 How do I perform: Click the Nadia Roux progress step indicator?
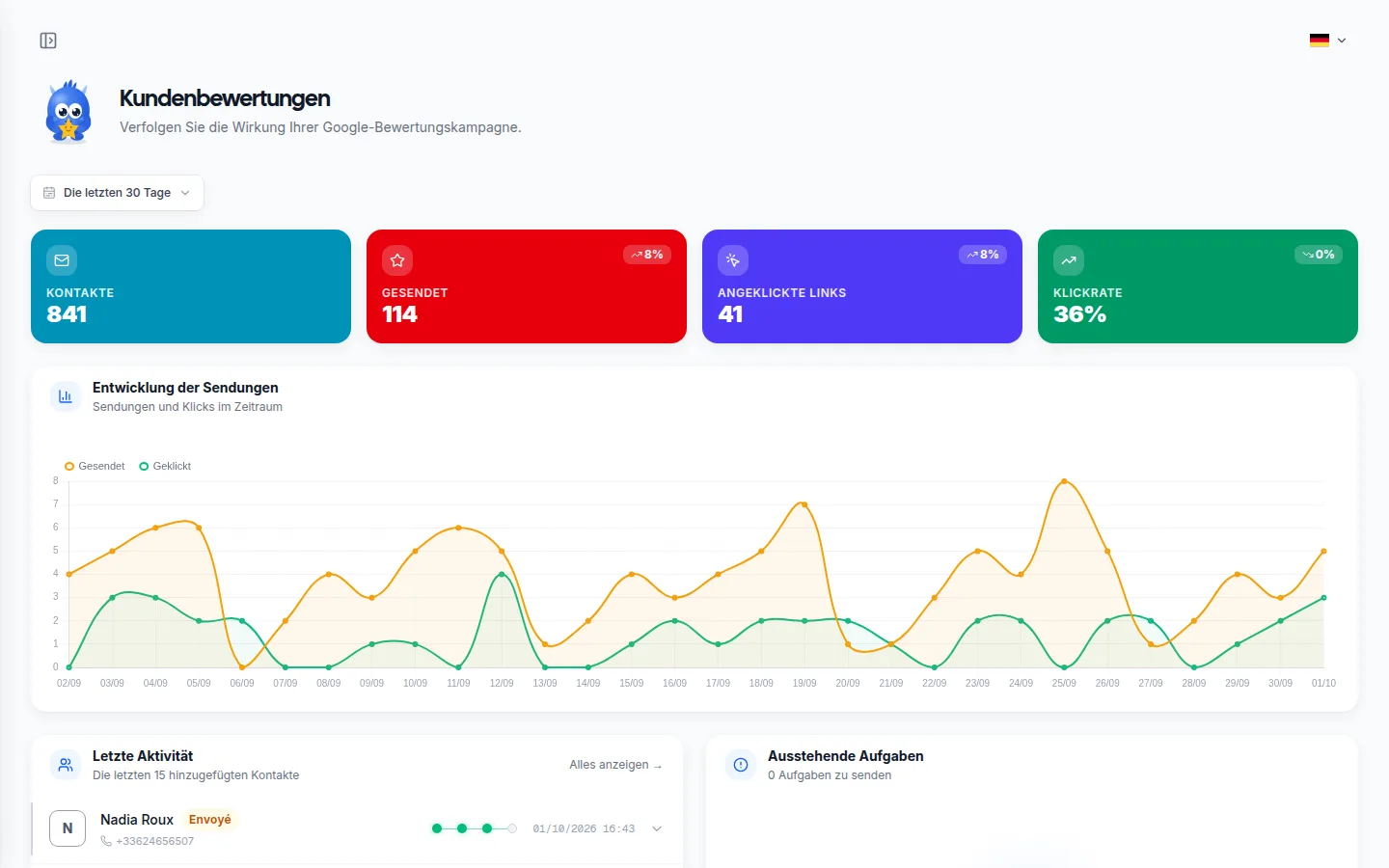(x=475, y=828)
